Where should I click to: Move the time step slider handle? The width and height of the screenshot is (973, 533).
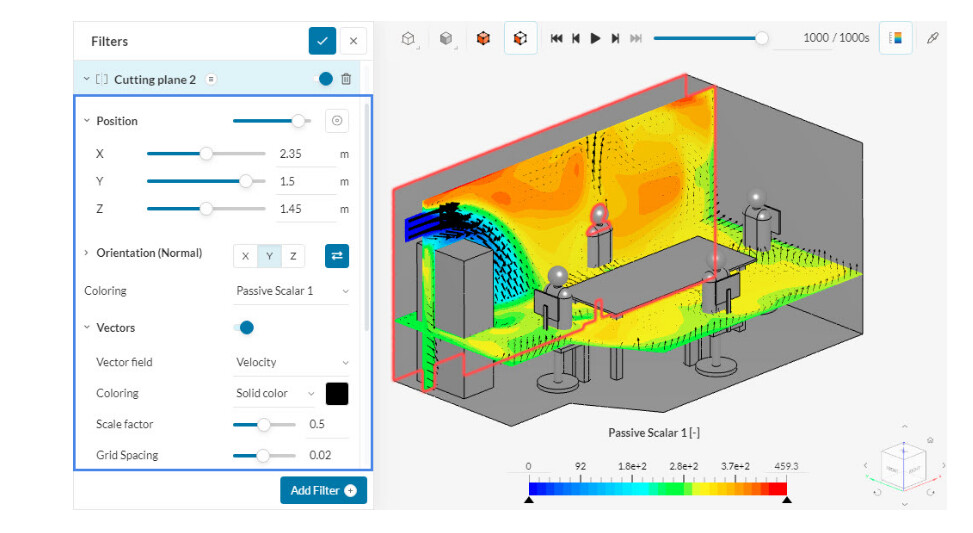click(x=761, y=38)
